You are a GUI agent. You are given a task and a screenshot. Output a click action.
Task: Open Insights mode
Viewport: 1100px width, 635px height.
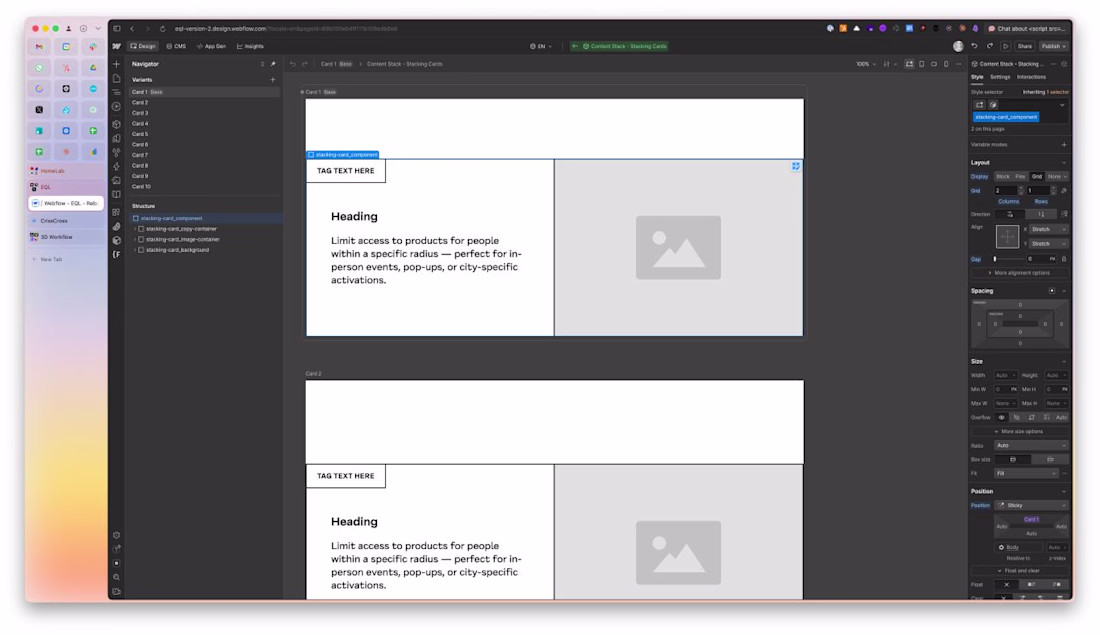[x=250, y=46]
